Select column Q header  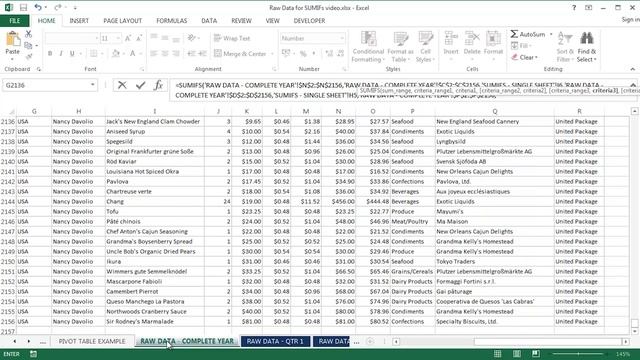coord(494,111)
